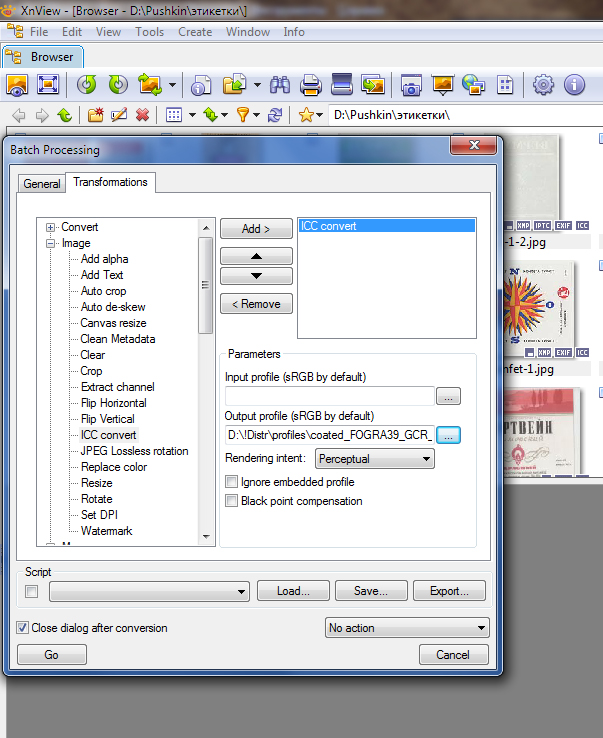Go forward with the right arrow icon
The width and height of the screenshot is (603, 738).
(x=42, y=115)
